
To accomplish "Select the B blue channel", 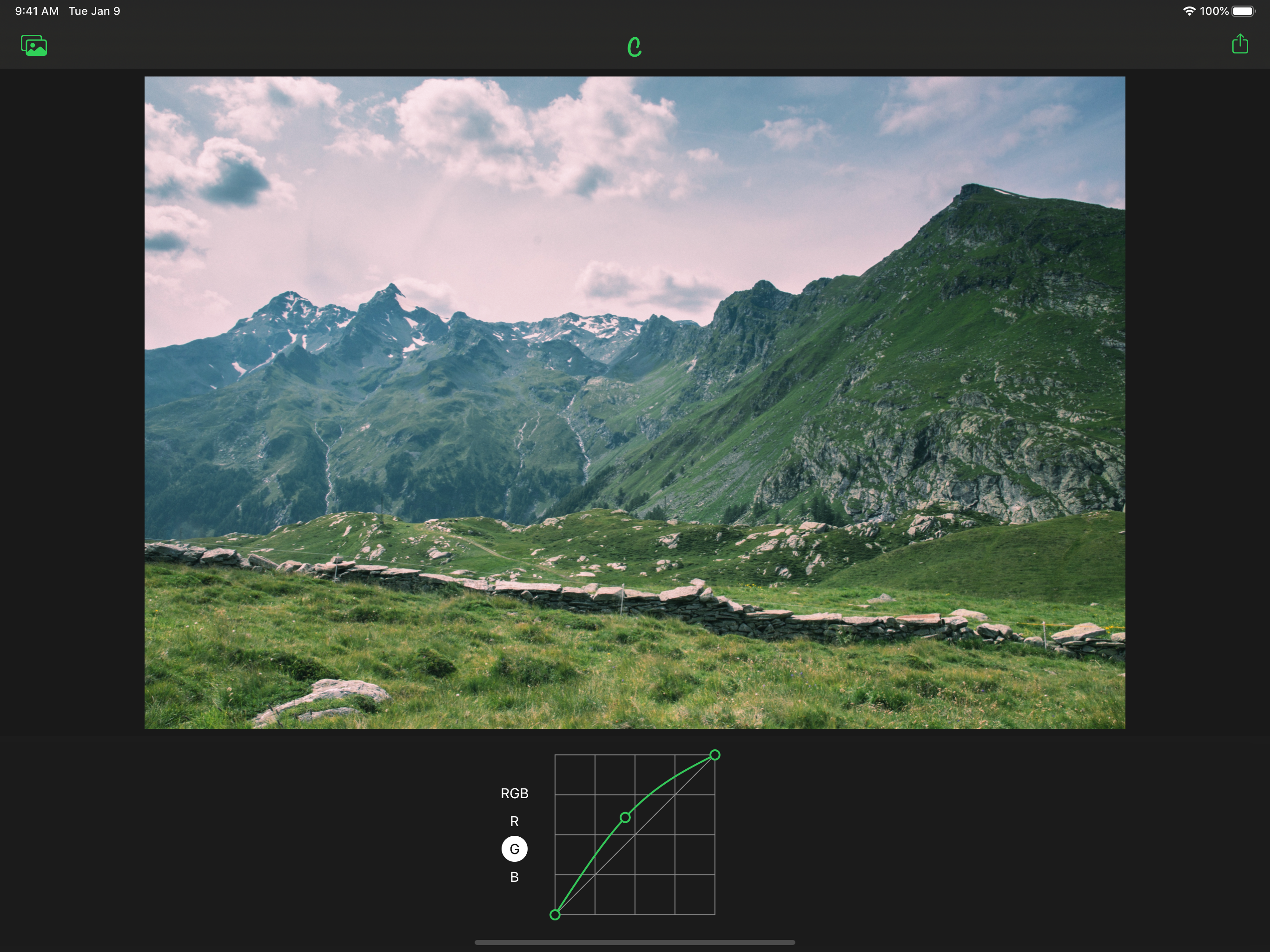I will point(515,877).
